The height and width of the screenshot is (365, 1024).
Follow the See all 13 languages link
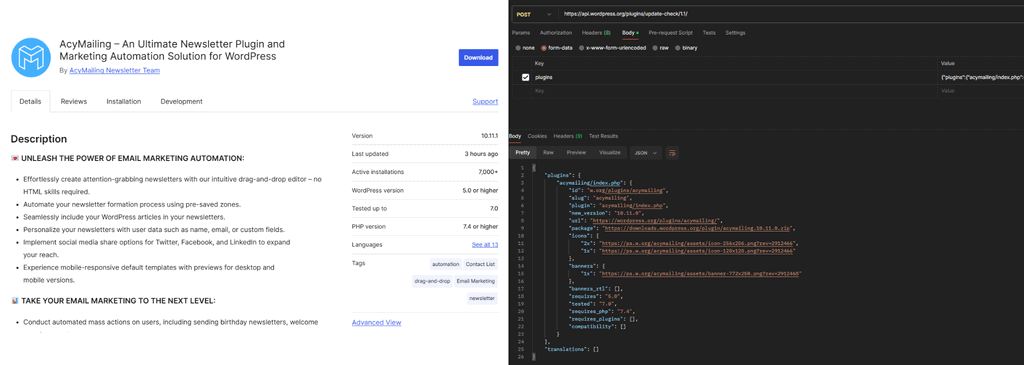[485, 245]
